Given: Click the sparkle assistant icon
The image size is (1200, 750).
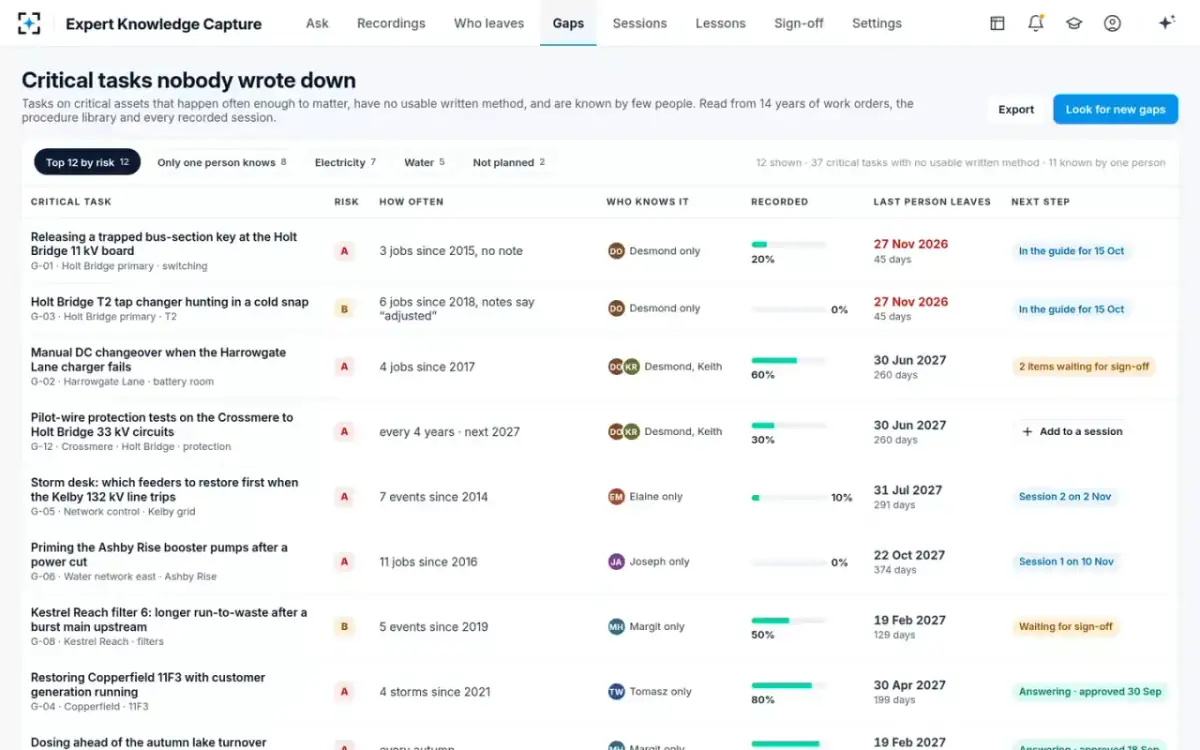Looking at the screenshot, I should pyautogui.click(x=1166, y=23).
